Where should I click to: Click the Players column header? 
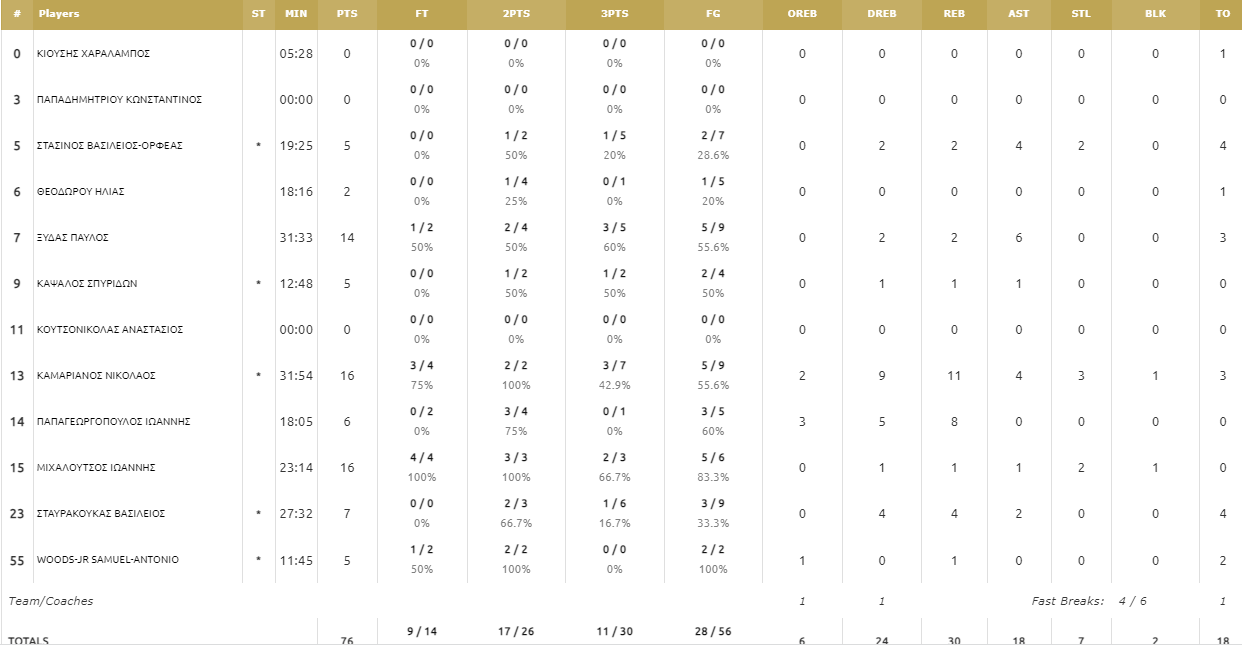click(x=59, y=14)
